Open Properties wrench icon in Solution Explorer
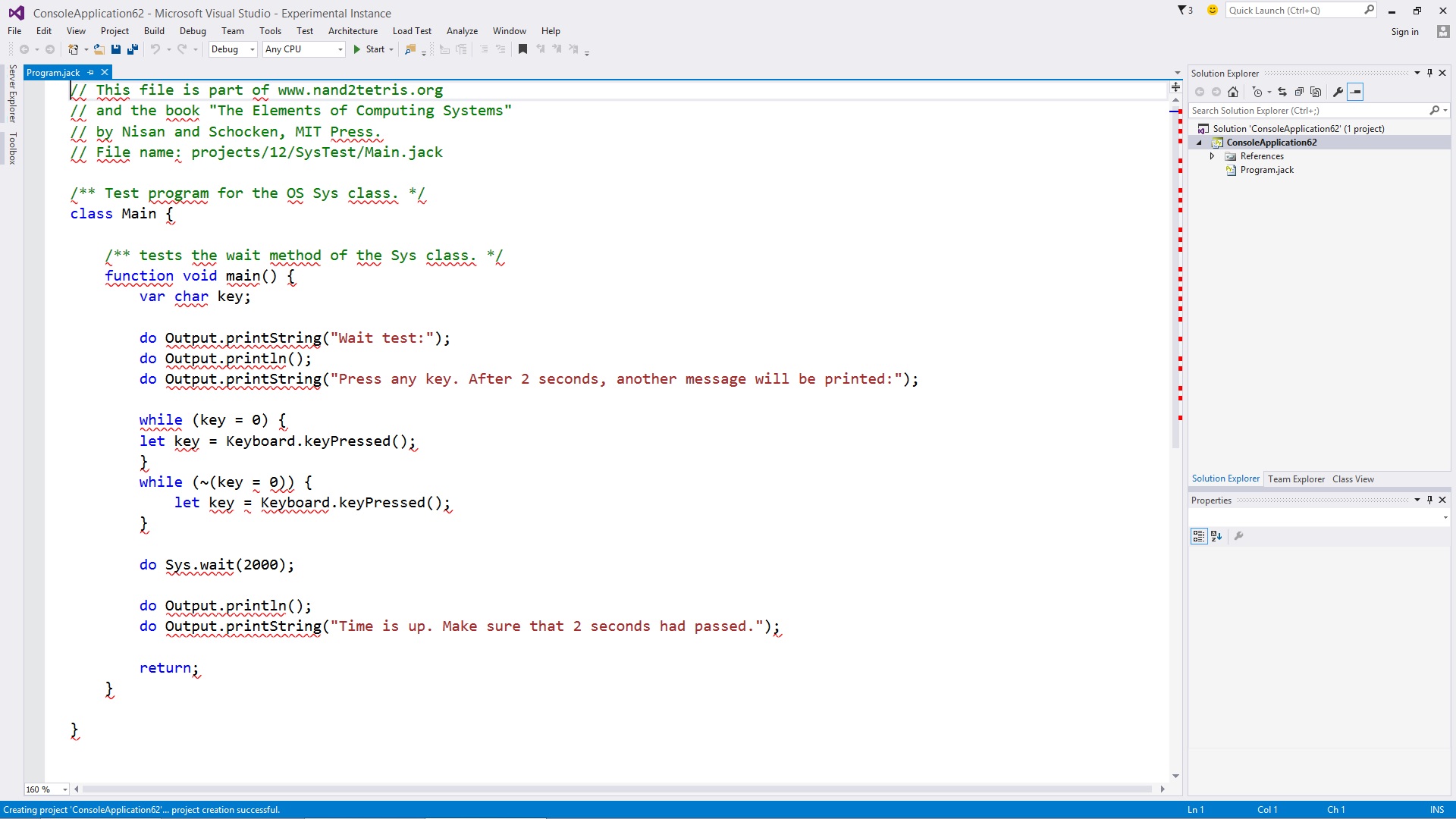Image resolution: width=1456 pixels, height=819 pixels. click(x=1338, y=92)
